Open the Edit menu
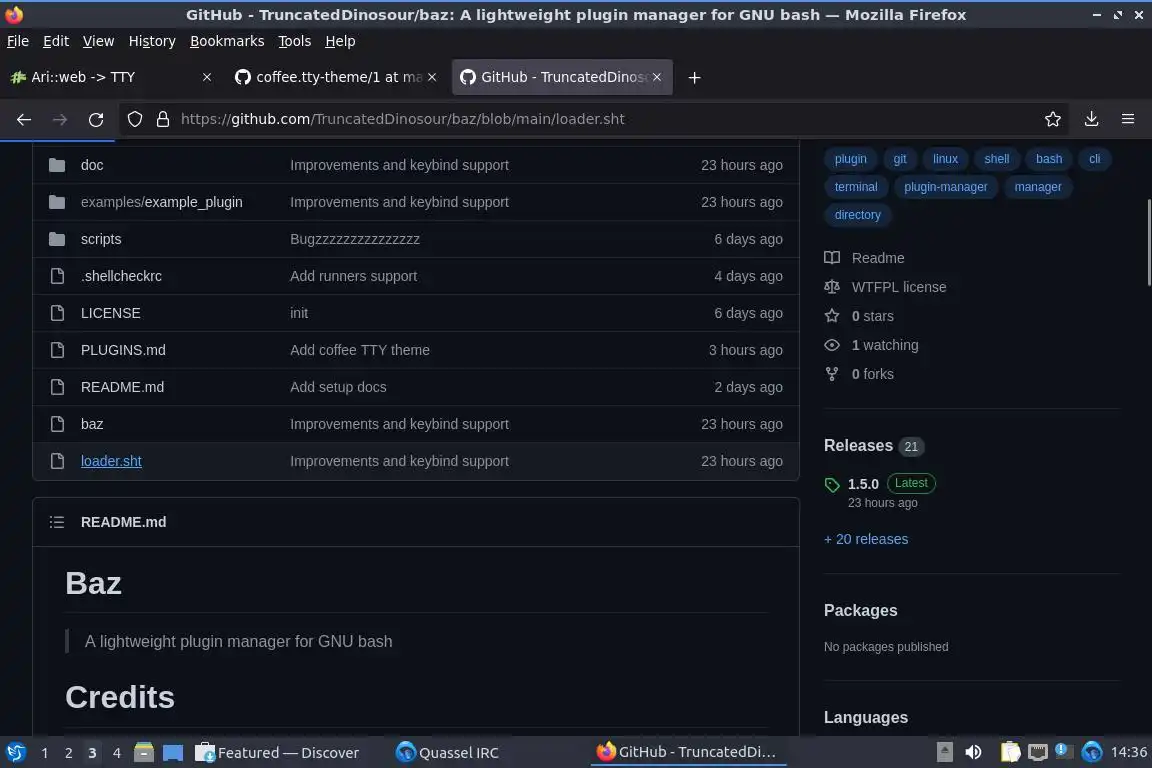Viewport: 1152px width, 768px height. (x=56, y=41)
